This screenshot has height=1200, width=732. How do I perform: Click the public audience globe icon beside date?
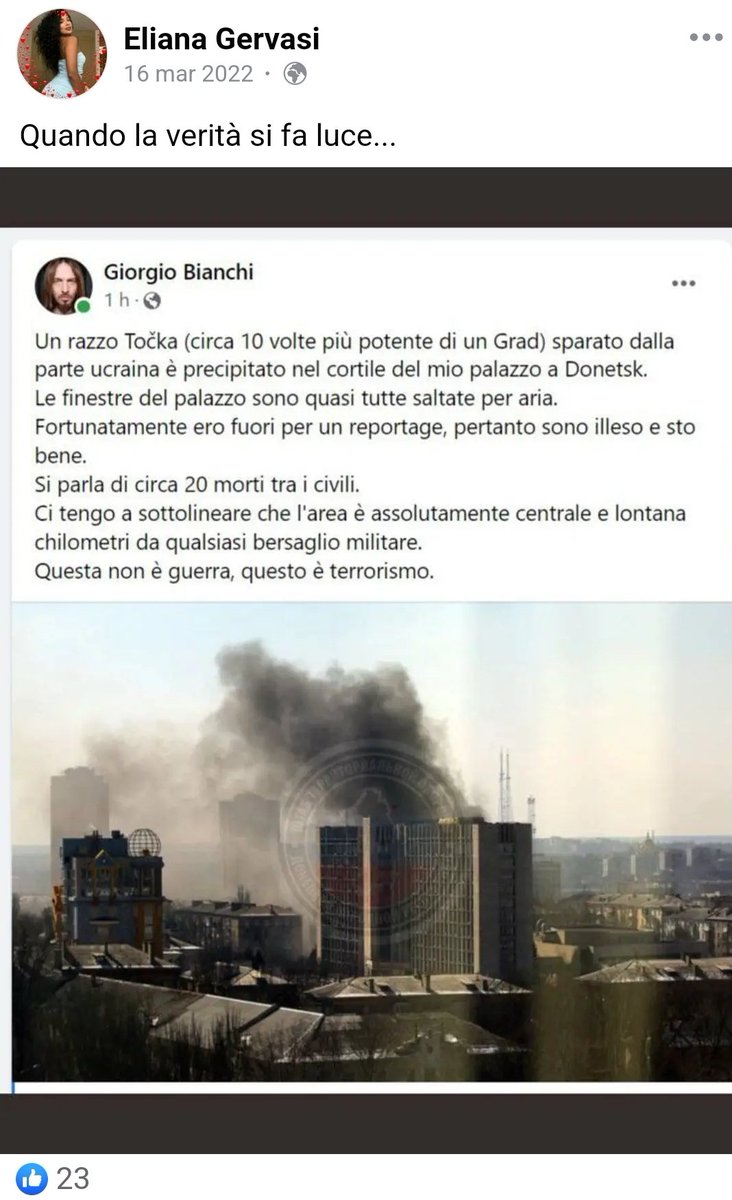tap(294, 74)
